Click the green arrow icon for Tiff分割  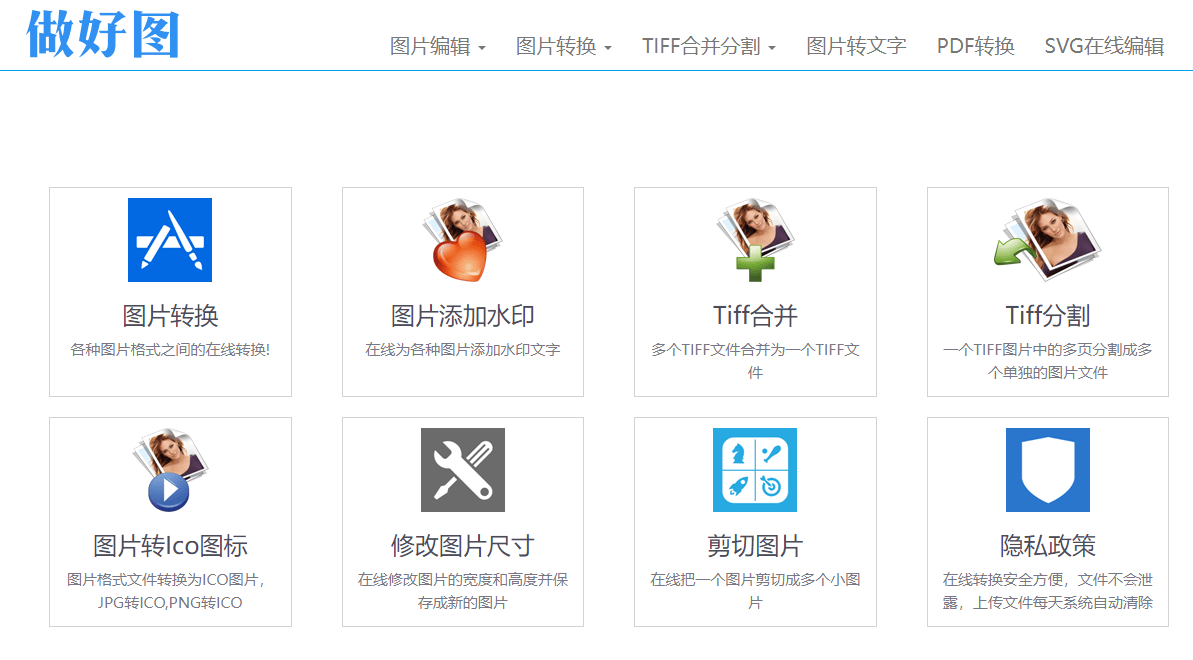click(x=1046, y=240)
